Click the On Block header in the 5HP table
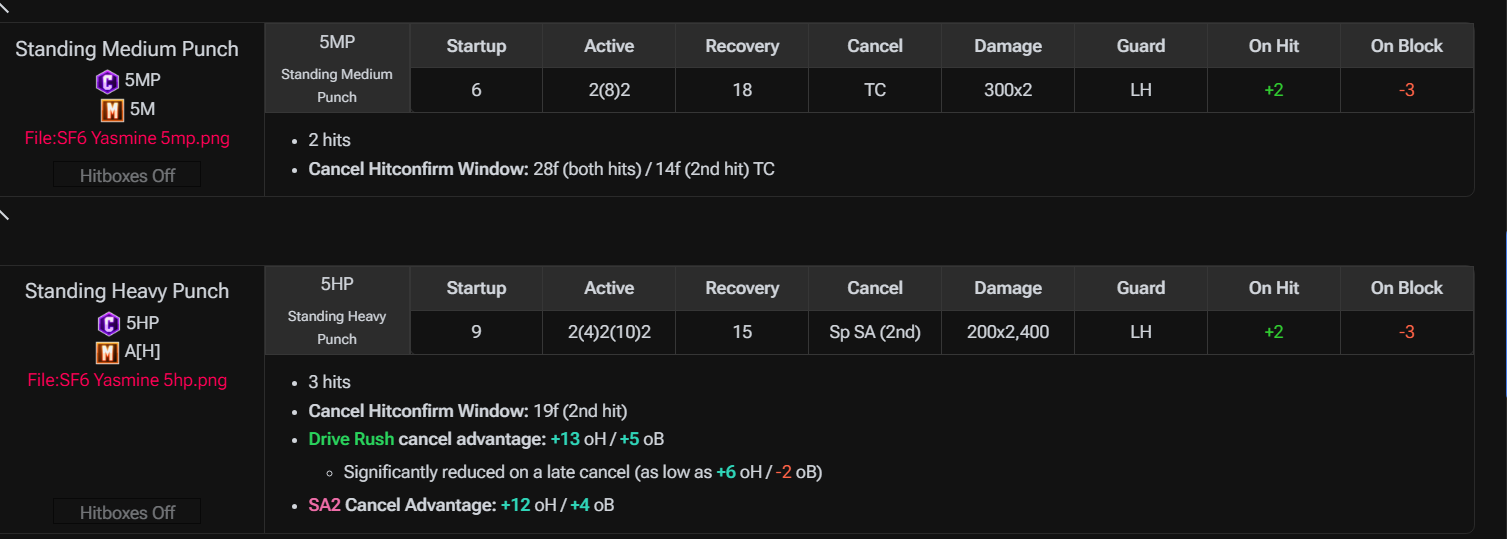This screenshot has height=539, width=1507. pos(1407,288)
